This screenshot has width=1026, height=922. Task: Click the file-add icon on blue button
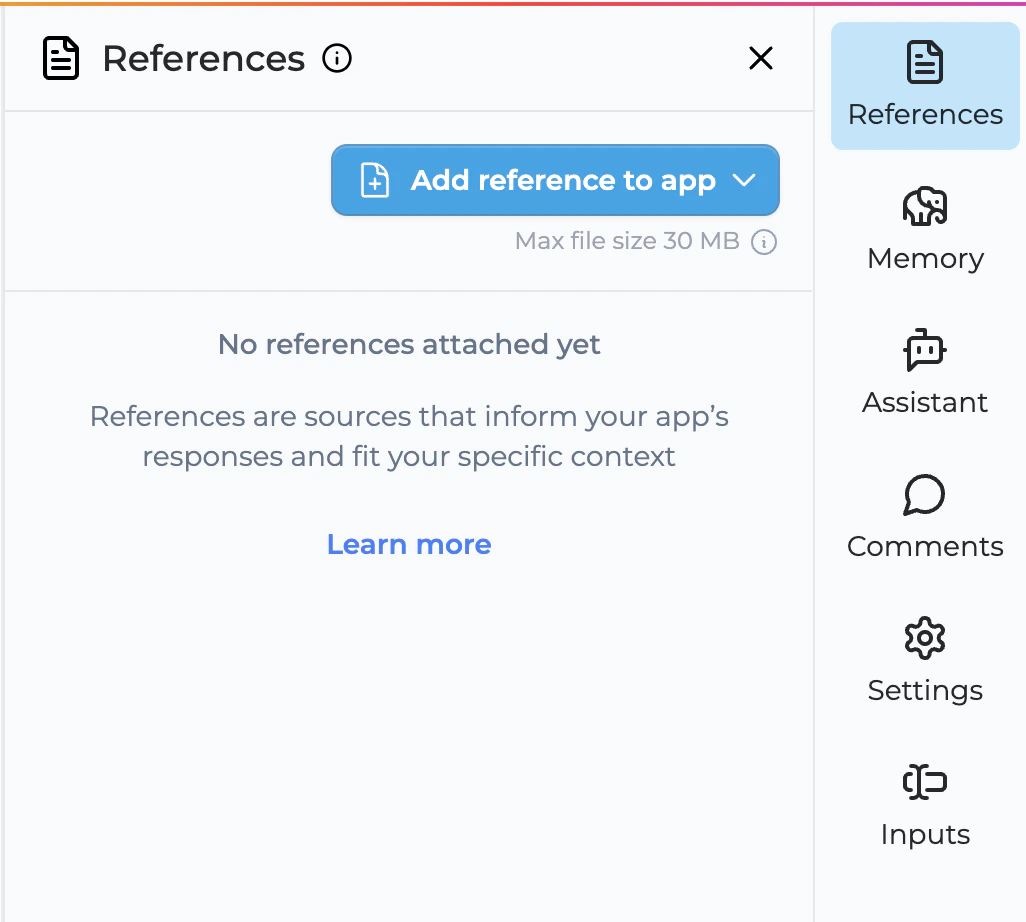374,180
